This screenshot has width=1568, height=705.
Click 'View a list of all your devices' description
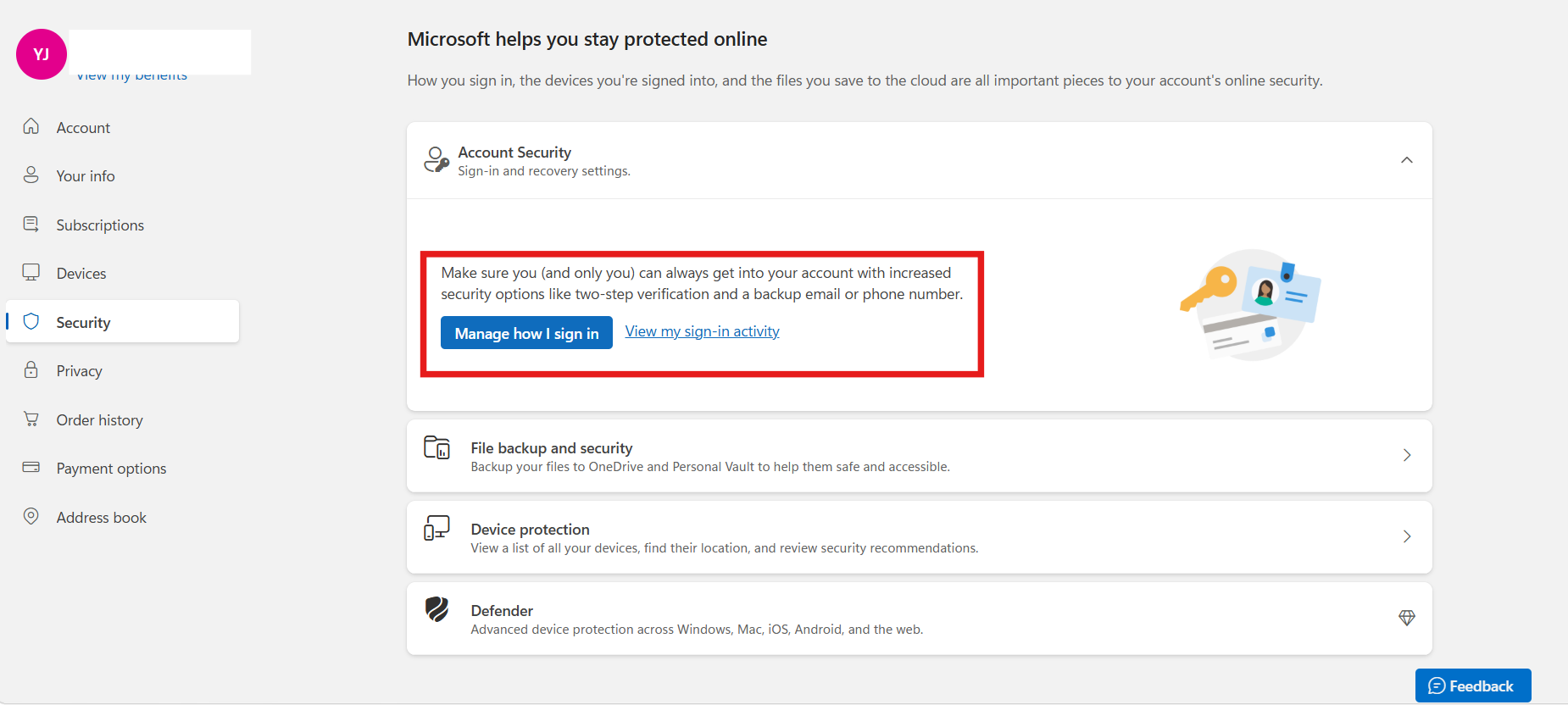click(725, 548)
